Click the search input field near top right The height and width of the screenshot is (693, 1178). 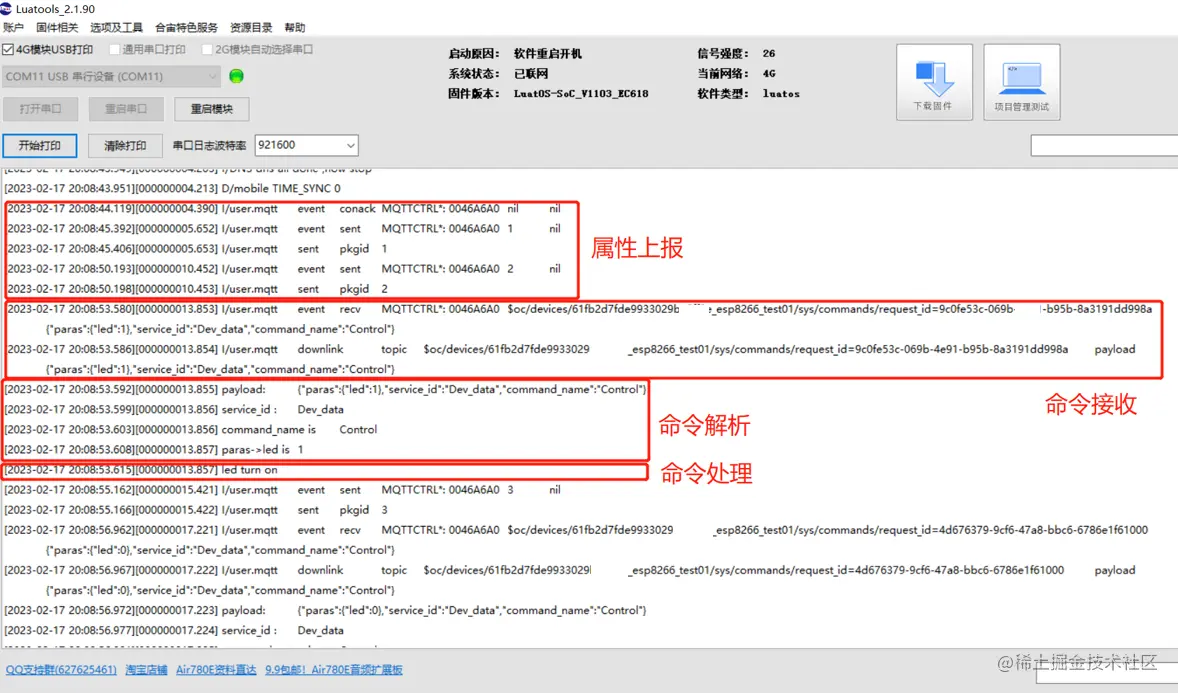(1104, 145)
